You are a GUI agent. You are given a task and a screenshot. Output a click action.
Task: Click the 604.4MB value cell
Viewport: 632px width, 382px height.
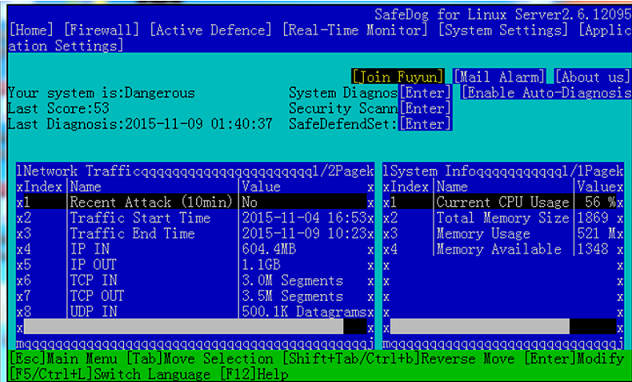pyautogui.click(x=269, y=249)
